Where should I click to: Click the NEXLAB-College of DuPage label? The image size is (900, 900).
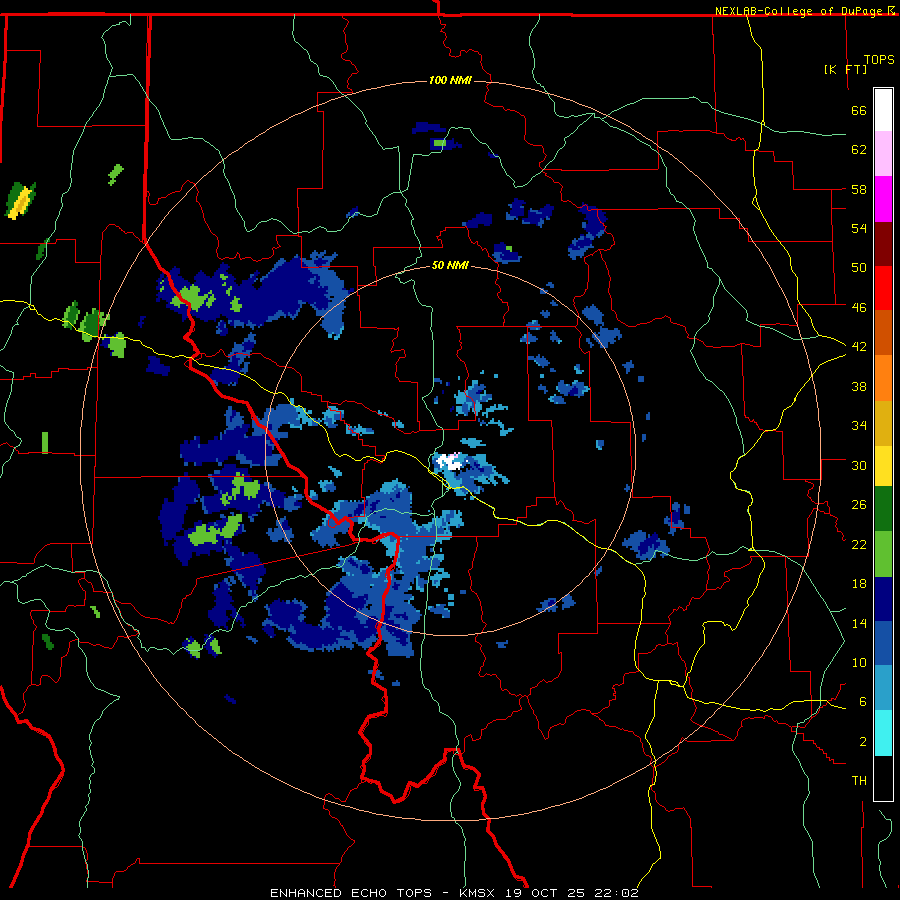(x=800, y=11)
